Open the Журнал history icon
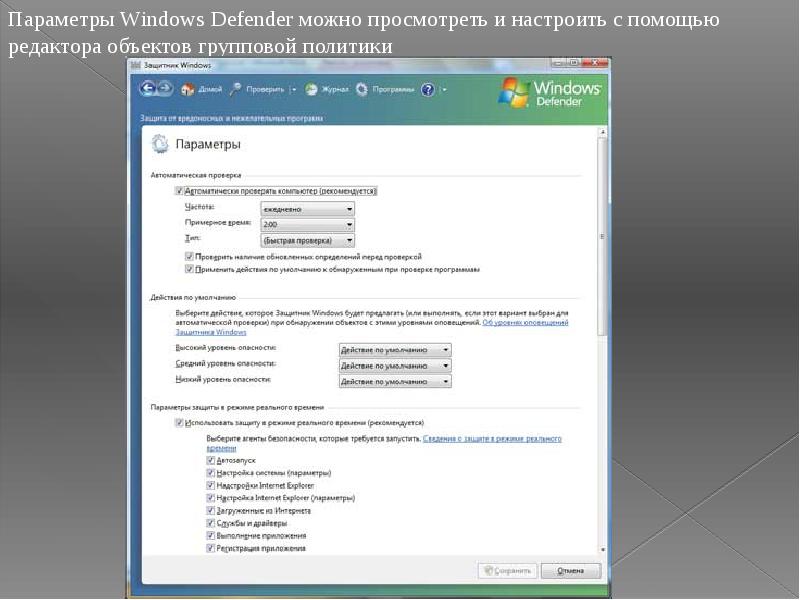This screenshot has height=600, width=800. (x=311, y=90)
